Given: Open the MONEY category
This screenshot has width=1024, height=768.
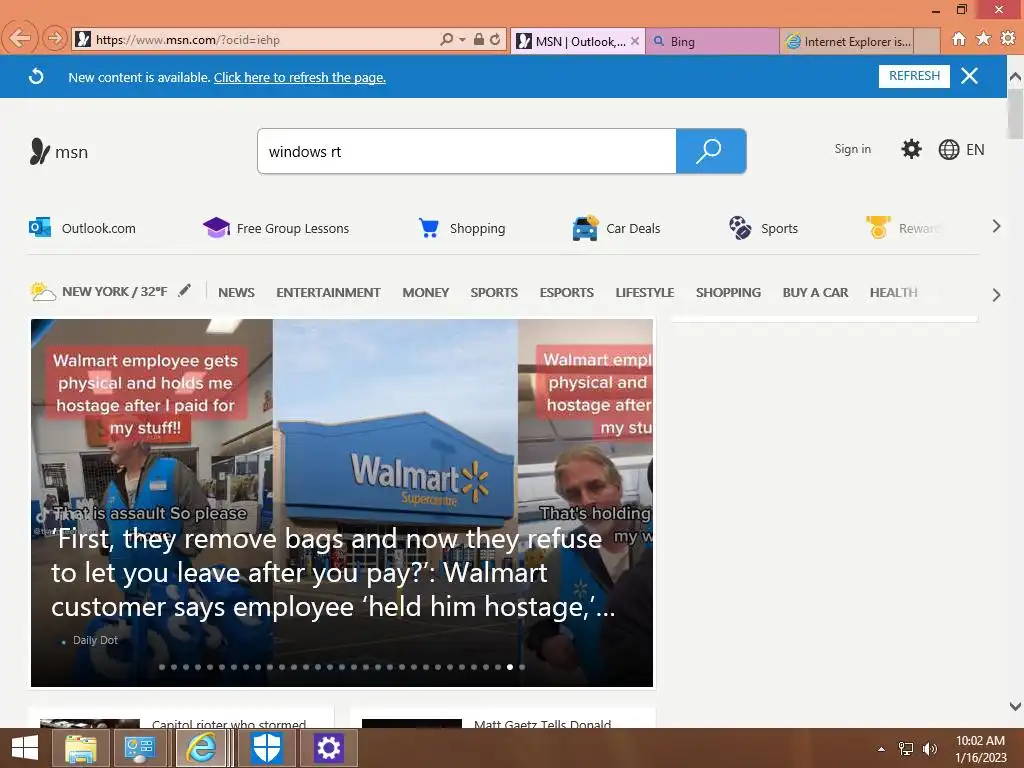Looking at the screenshot, I should tap(425, 293).
